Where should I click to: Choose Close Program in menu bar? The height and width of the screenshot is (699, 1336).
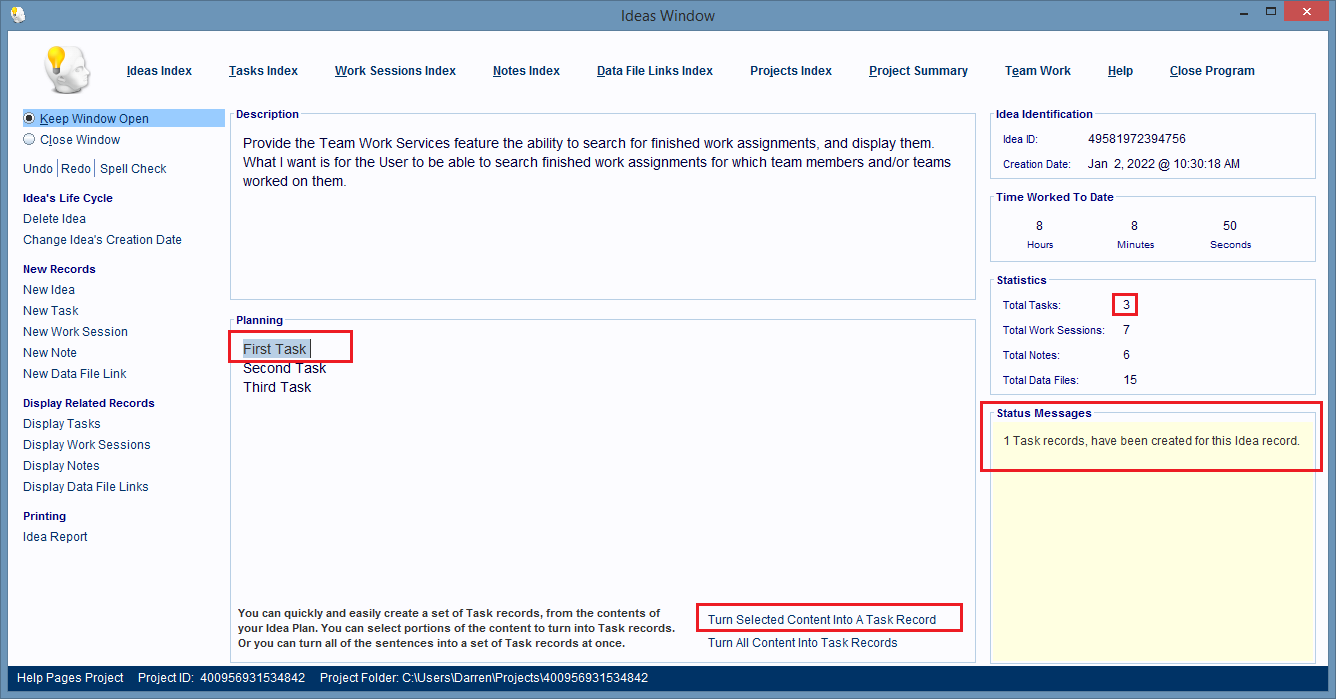click(1212, 71)
